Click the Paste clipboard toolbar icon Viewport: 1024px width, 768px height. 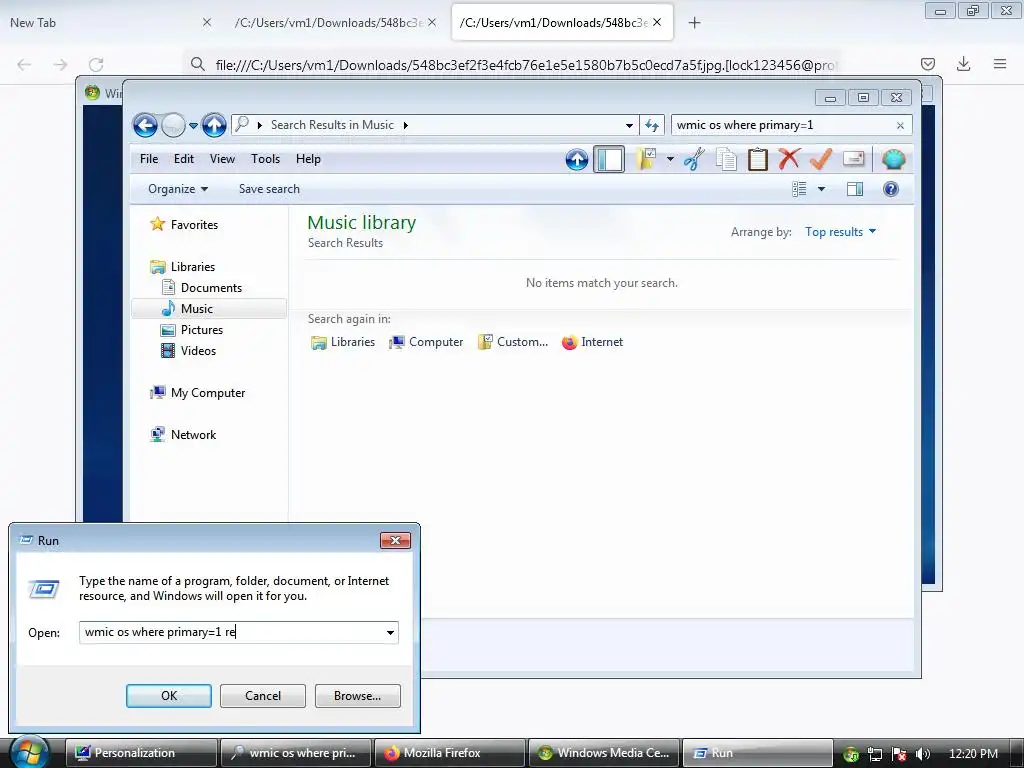758,159
